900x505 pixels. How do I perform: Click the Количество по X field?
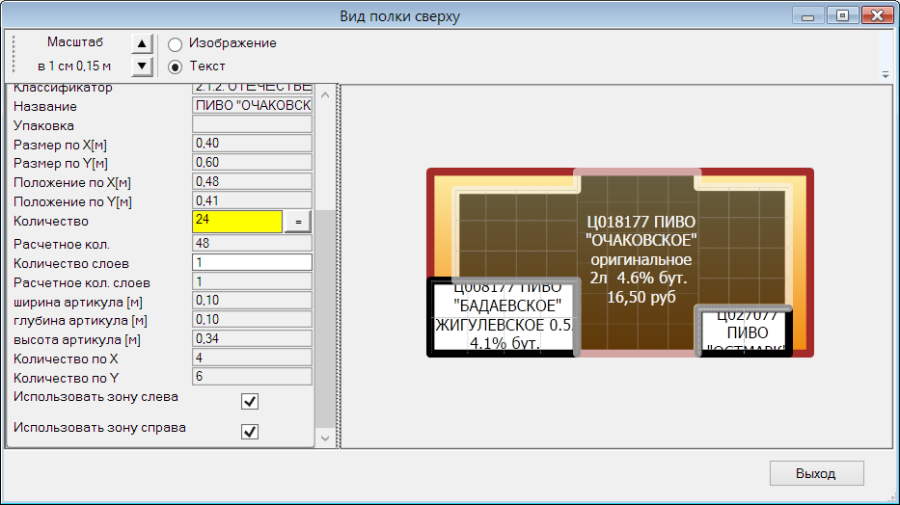[252, 358]
